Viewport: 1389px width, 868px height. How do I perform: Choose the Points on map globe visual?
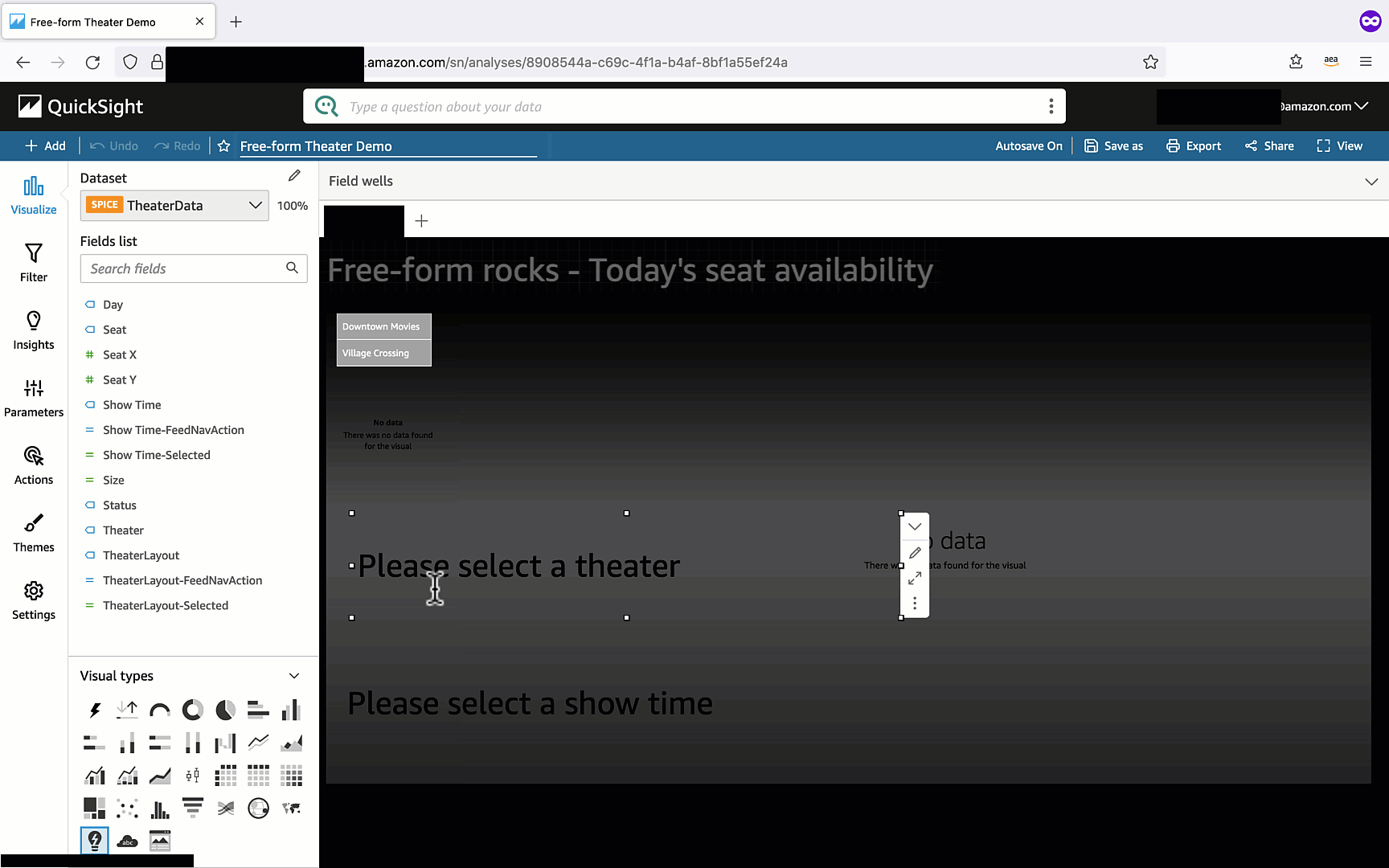(x=258, y=808)
